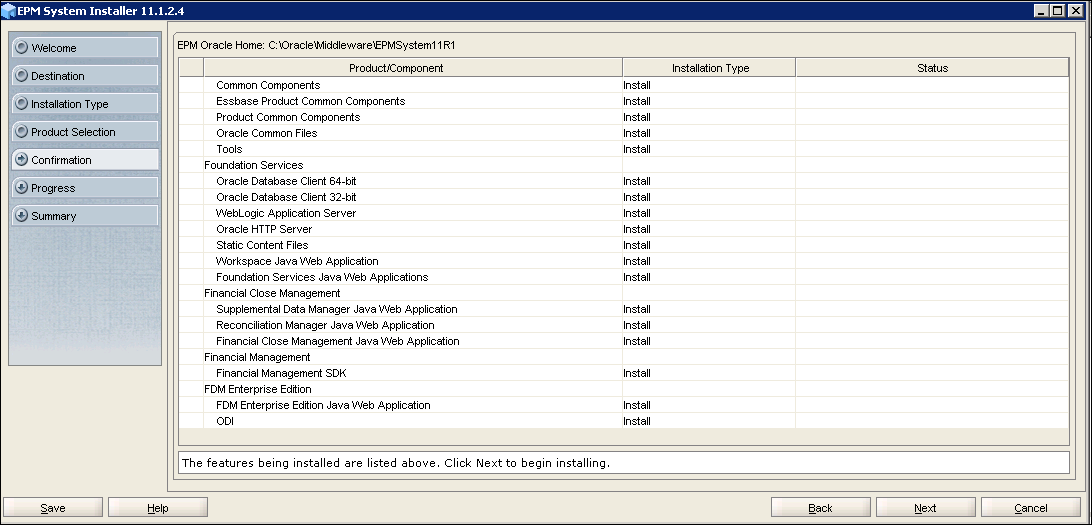Select the Static Content Files row
Screen dimensions: 1092x525
pyautogui.click(x=623, y=245)
